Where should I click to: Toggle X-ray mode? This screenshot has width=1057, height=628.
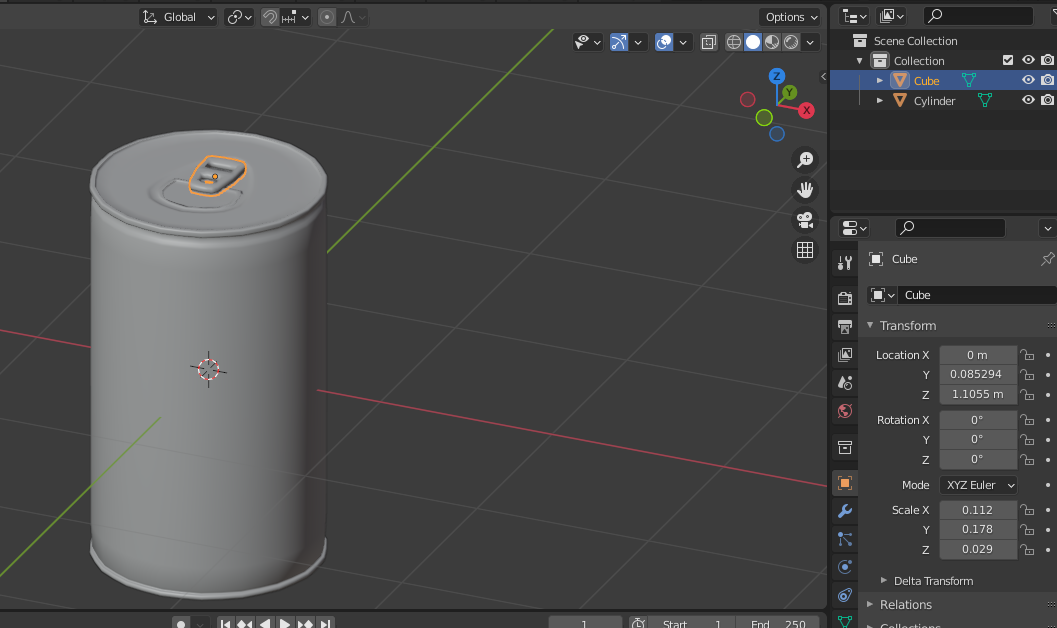coord(708,42)
